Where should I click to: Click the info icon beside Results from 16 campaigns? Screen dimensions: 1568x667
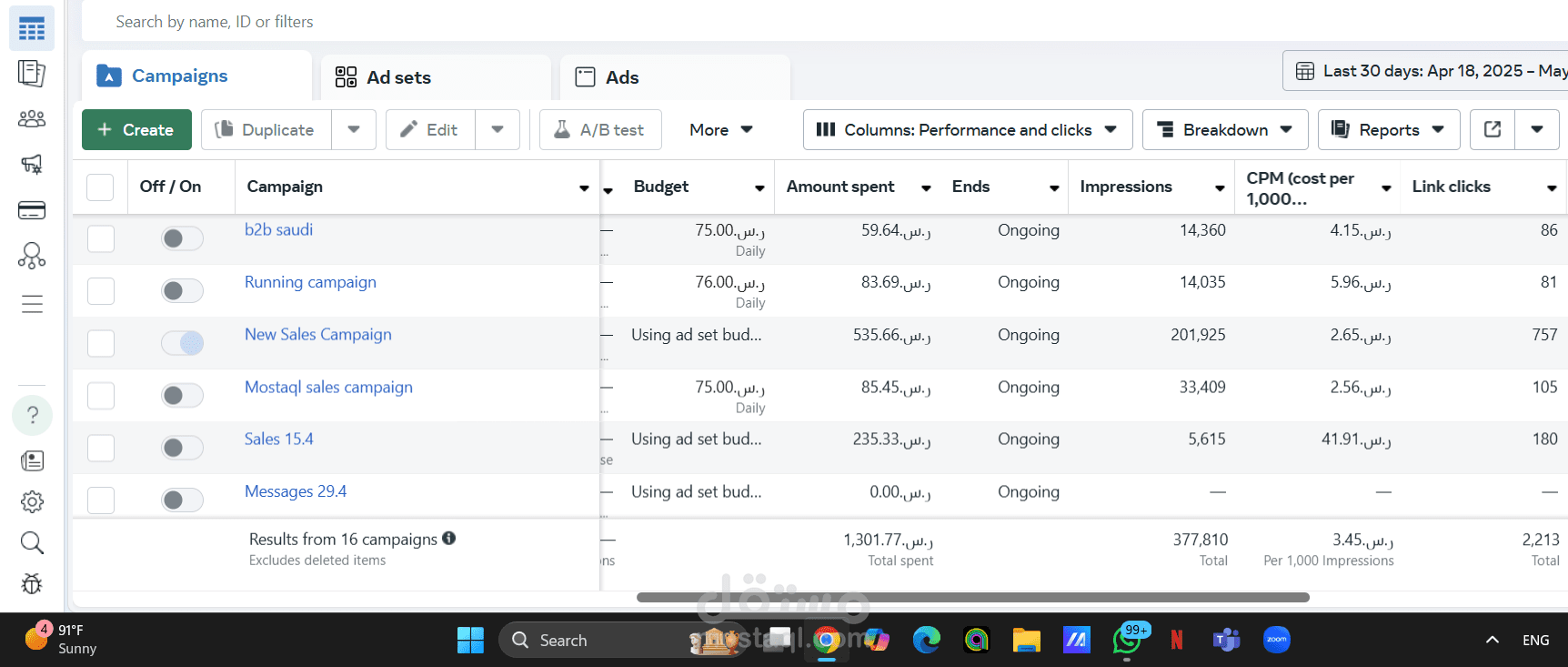[448, 538]
